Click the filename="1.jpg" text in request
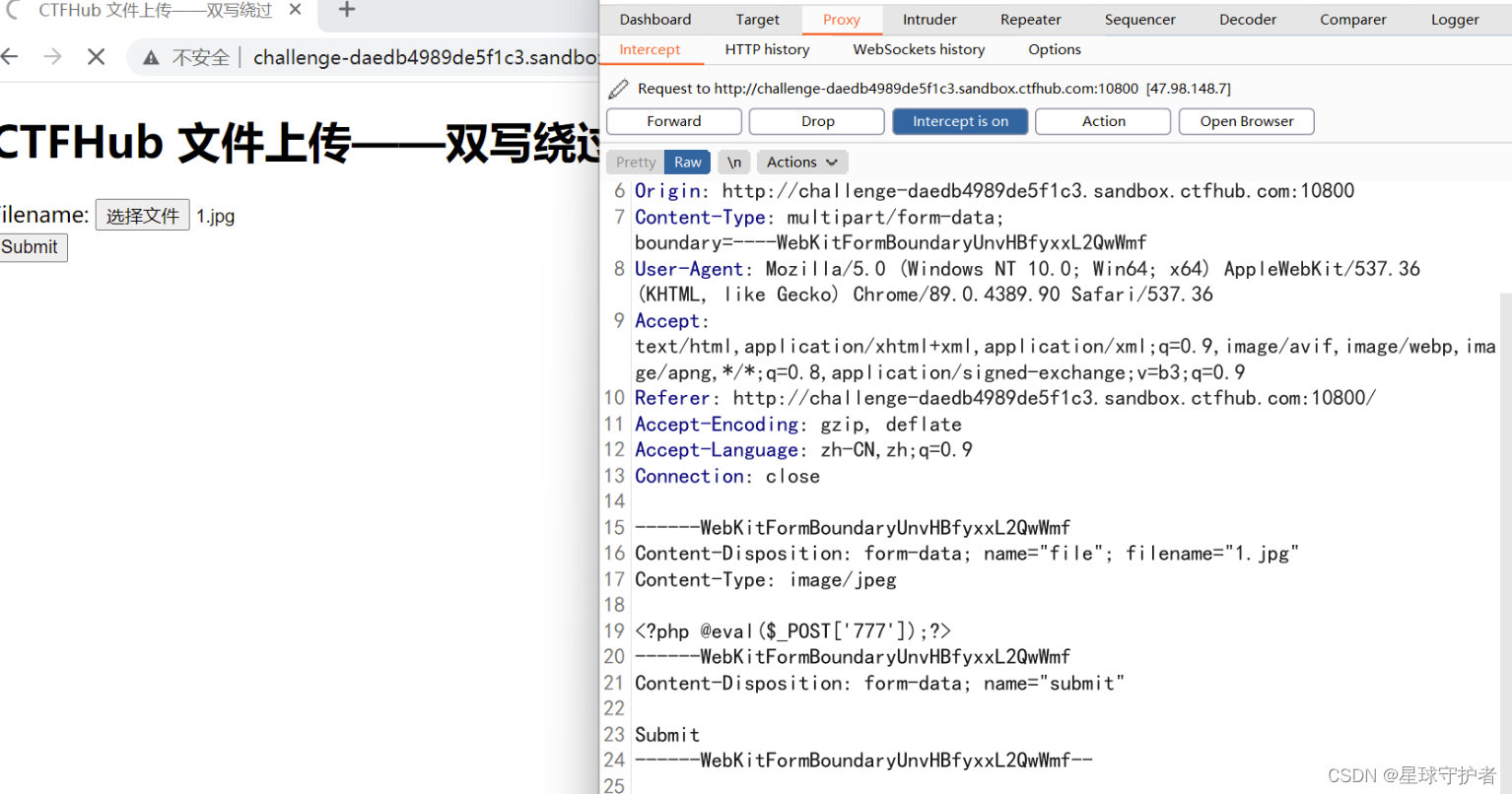 (1212, 554)
